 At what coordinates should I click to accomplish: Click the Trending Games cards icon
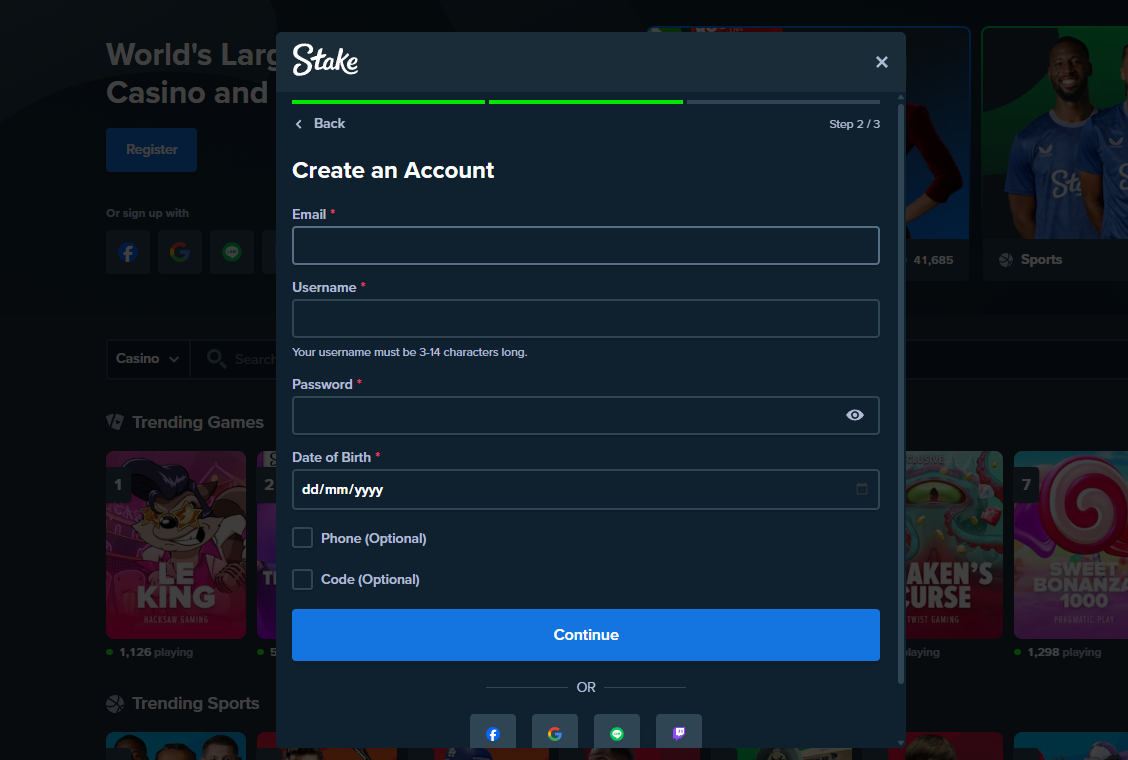tap(115, 422)
